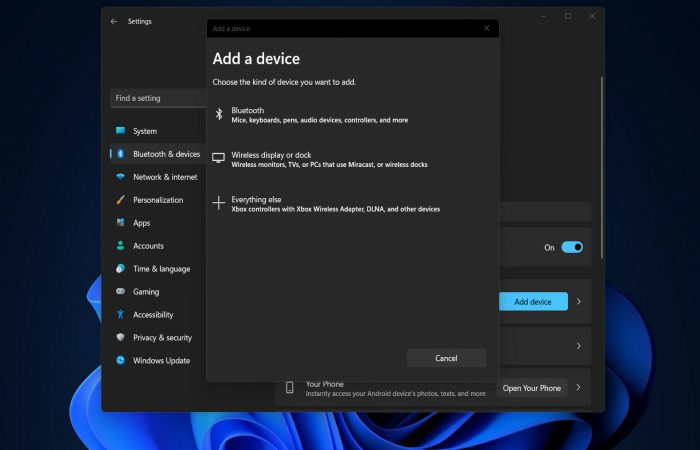The height and width of the screenshot is (450, 700).
Task: Click the Open Your Phone button
Action: click(532, 388)
